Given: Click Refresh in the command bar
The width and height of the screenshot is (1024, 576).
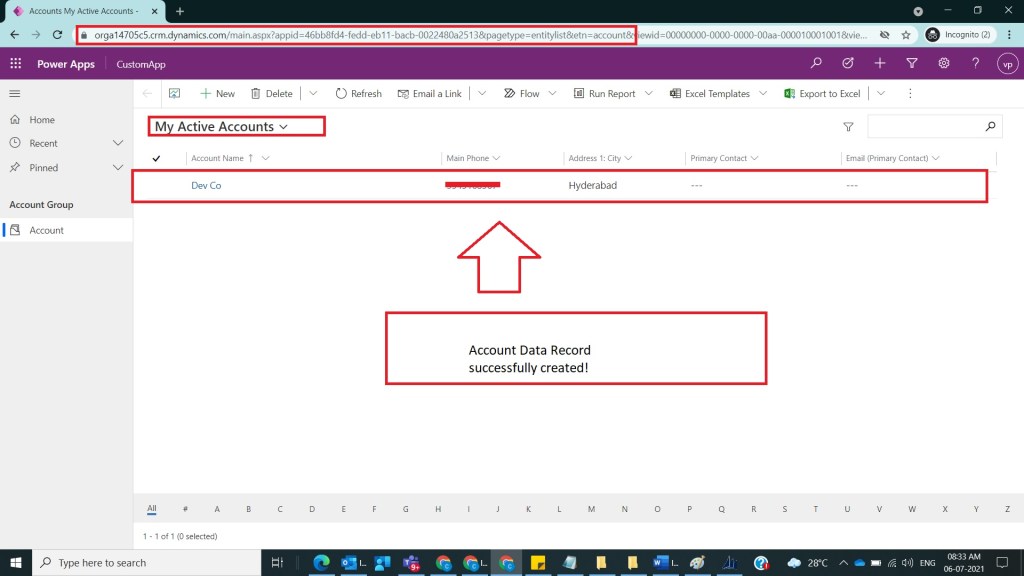Looking at the screenshot, I should 358,94.
